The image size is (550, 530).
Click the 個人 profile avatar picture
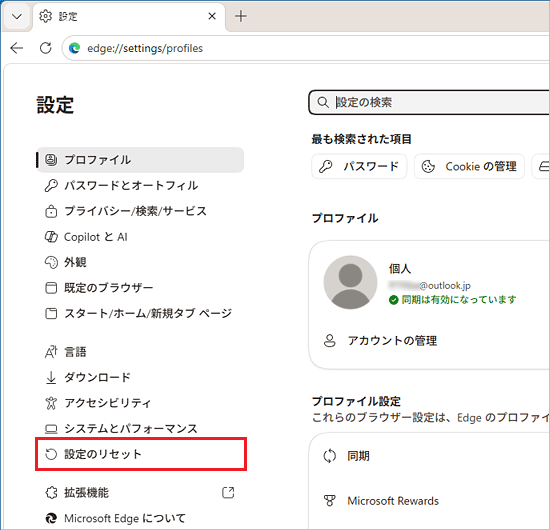point(350,282)
